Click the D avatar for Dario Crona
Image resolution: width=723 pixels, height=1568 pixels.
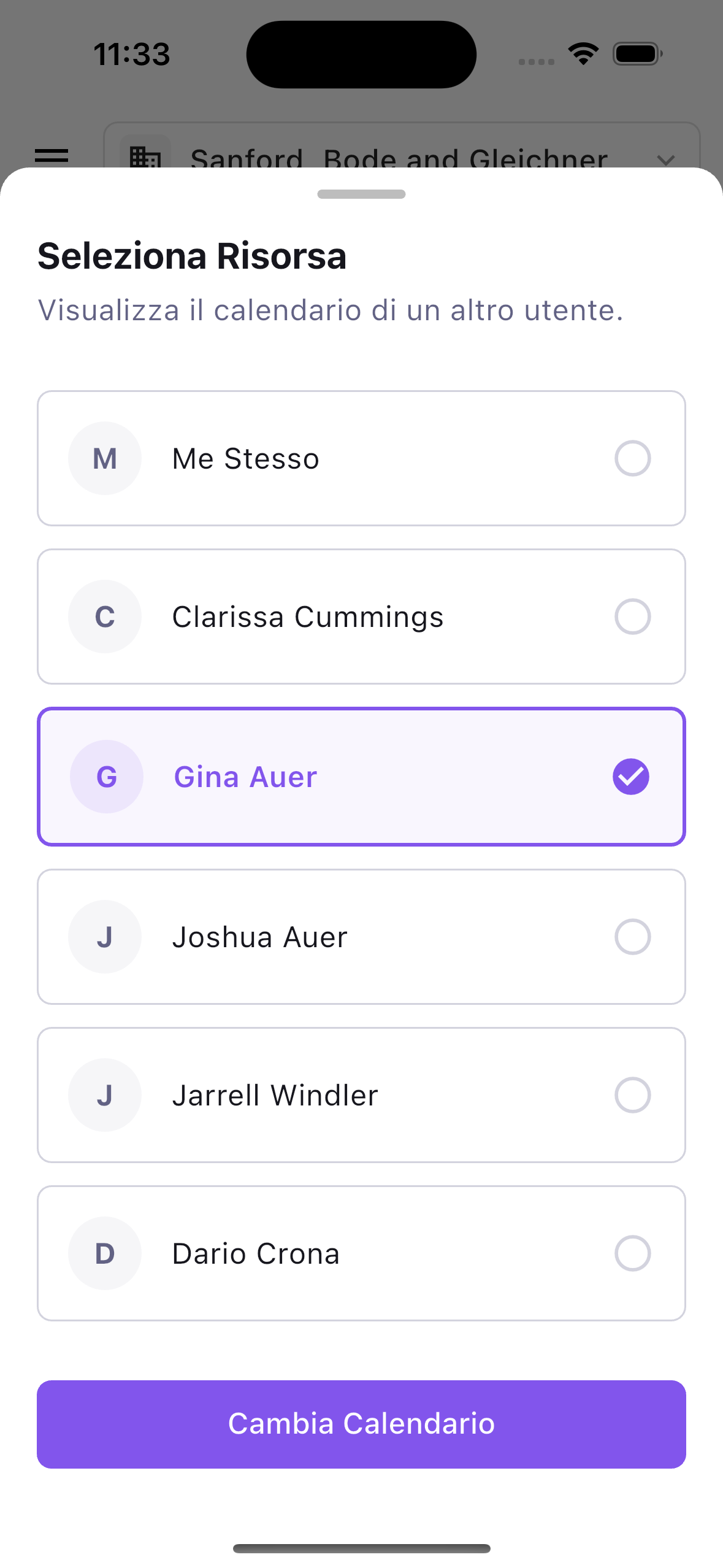105,1253
